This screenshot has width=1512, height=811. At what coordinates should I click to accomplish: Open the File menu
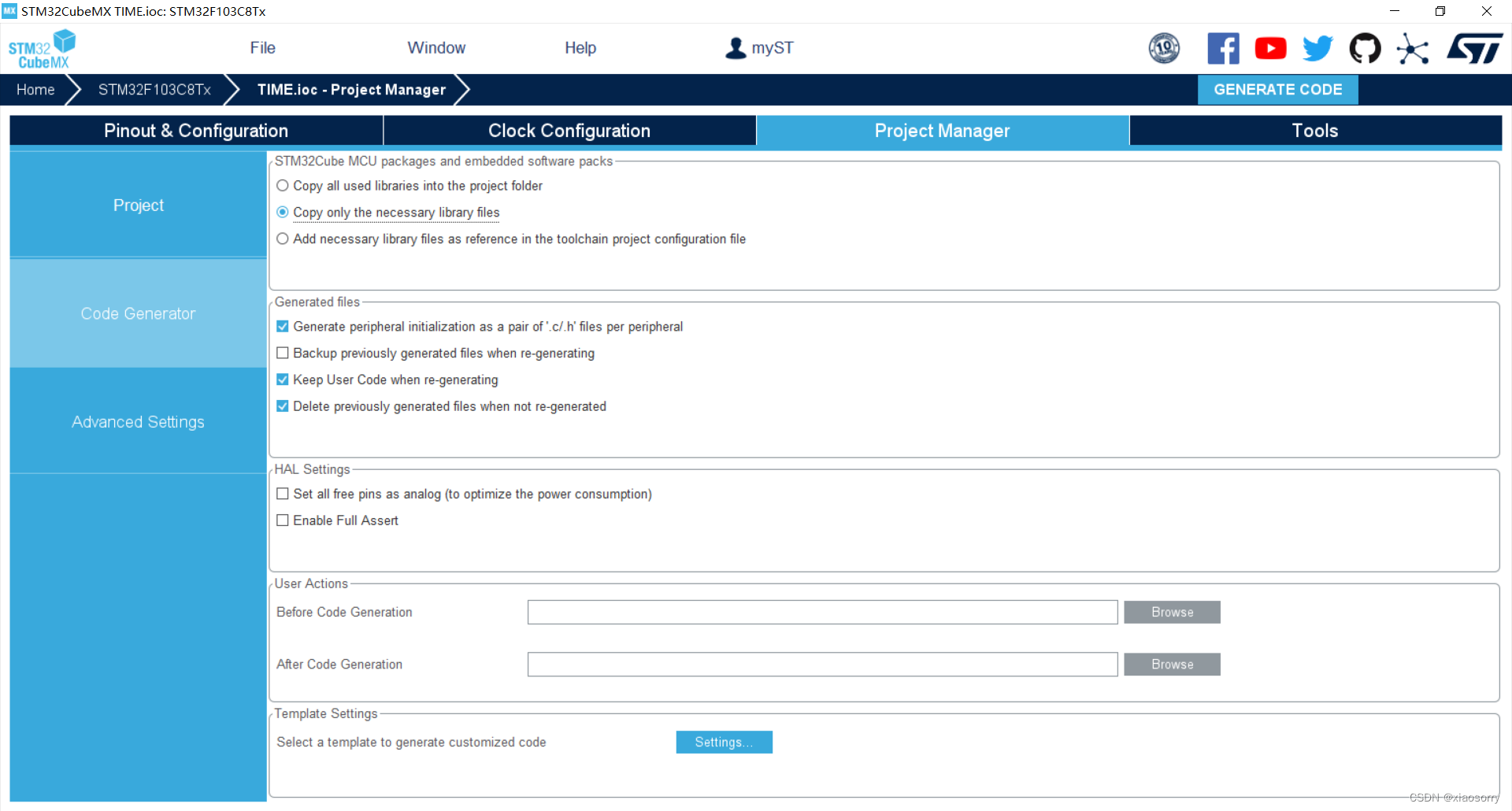click(x=262, y=48)
